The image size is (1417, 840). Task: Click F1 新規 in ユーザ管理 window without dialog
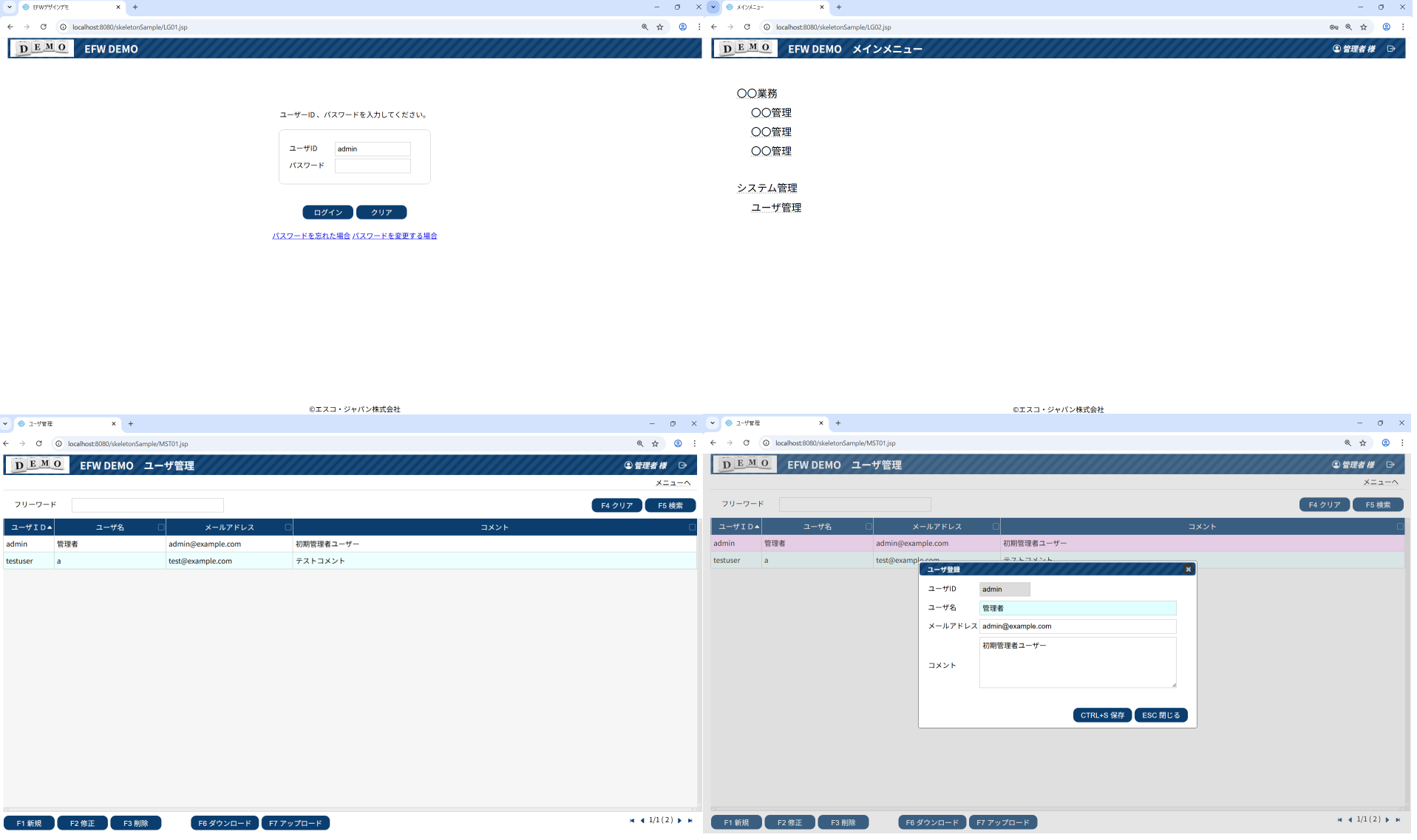pyautogui.click(x=29, y=824)
